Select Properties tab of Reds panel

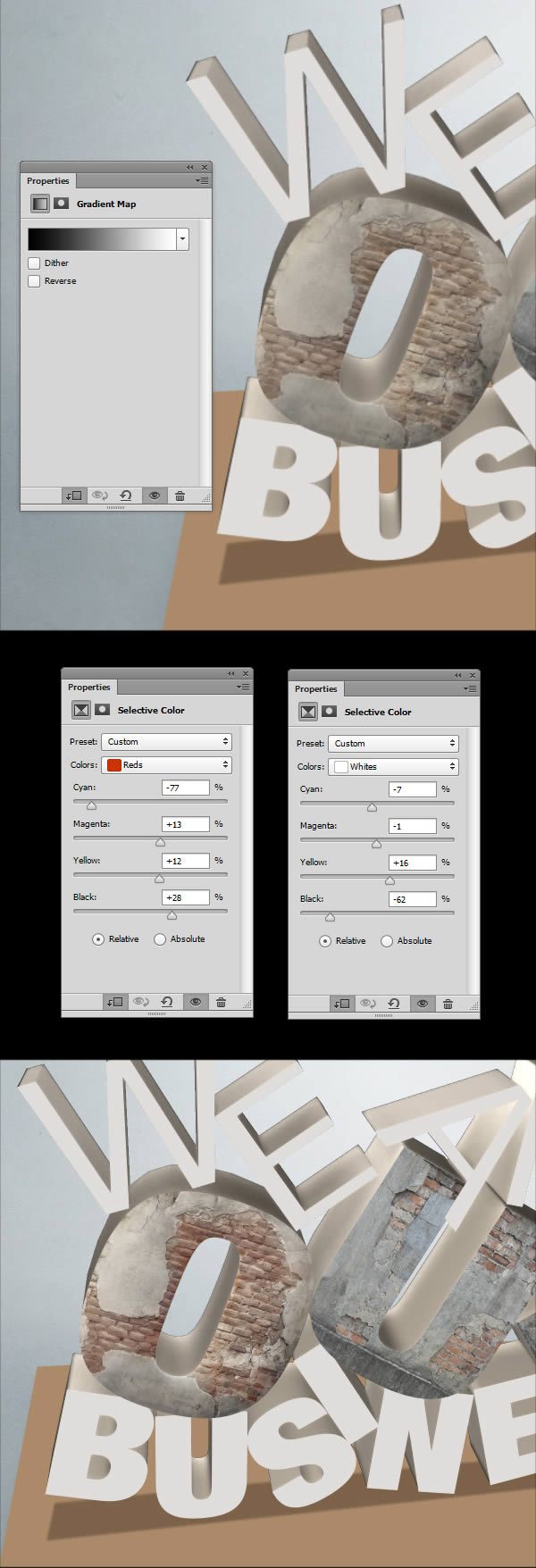tap(89, 687)
